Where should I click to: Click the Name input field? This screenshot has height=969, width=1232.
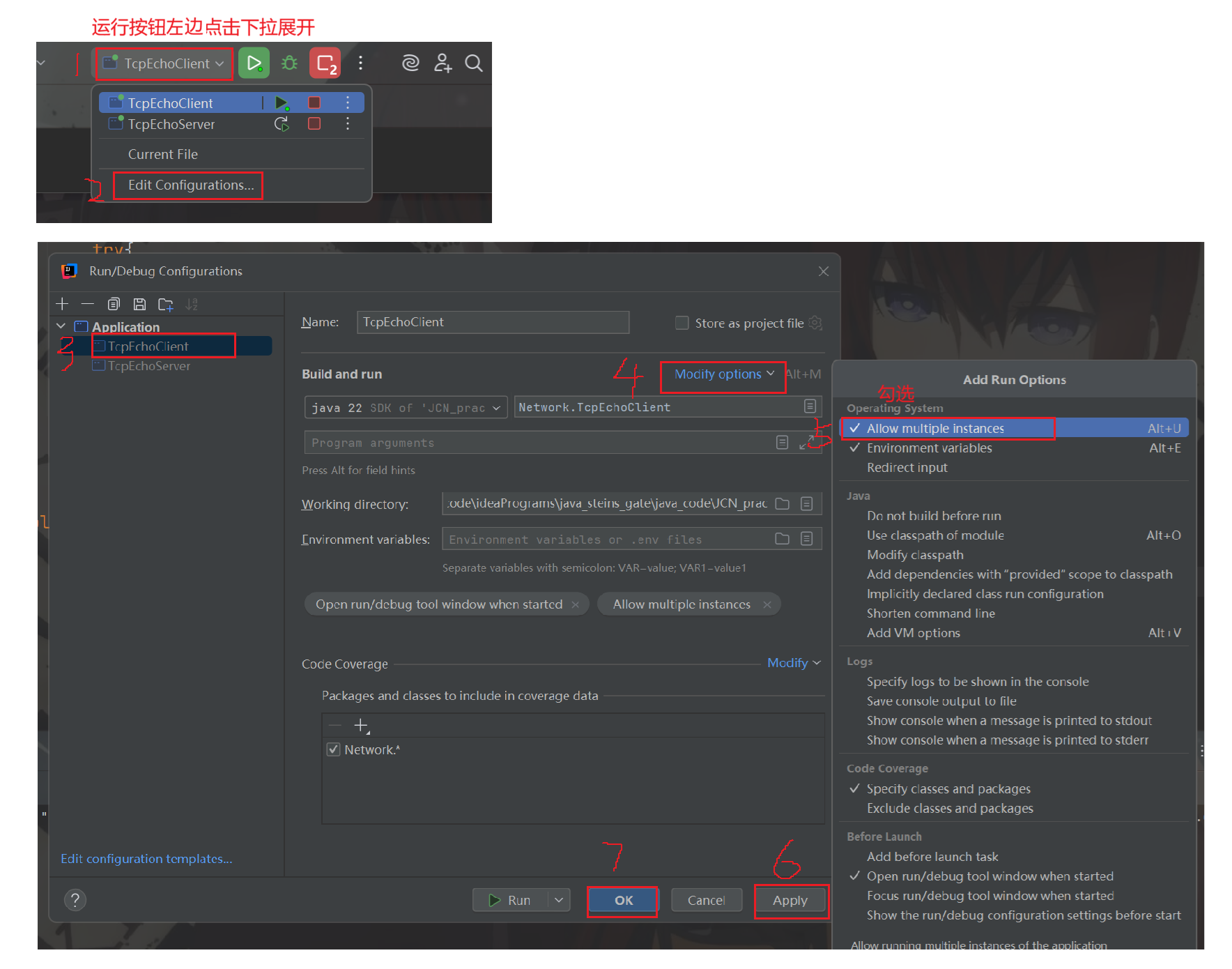[493, 322]
